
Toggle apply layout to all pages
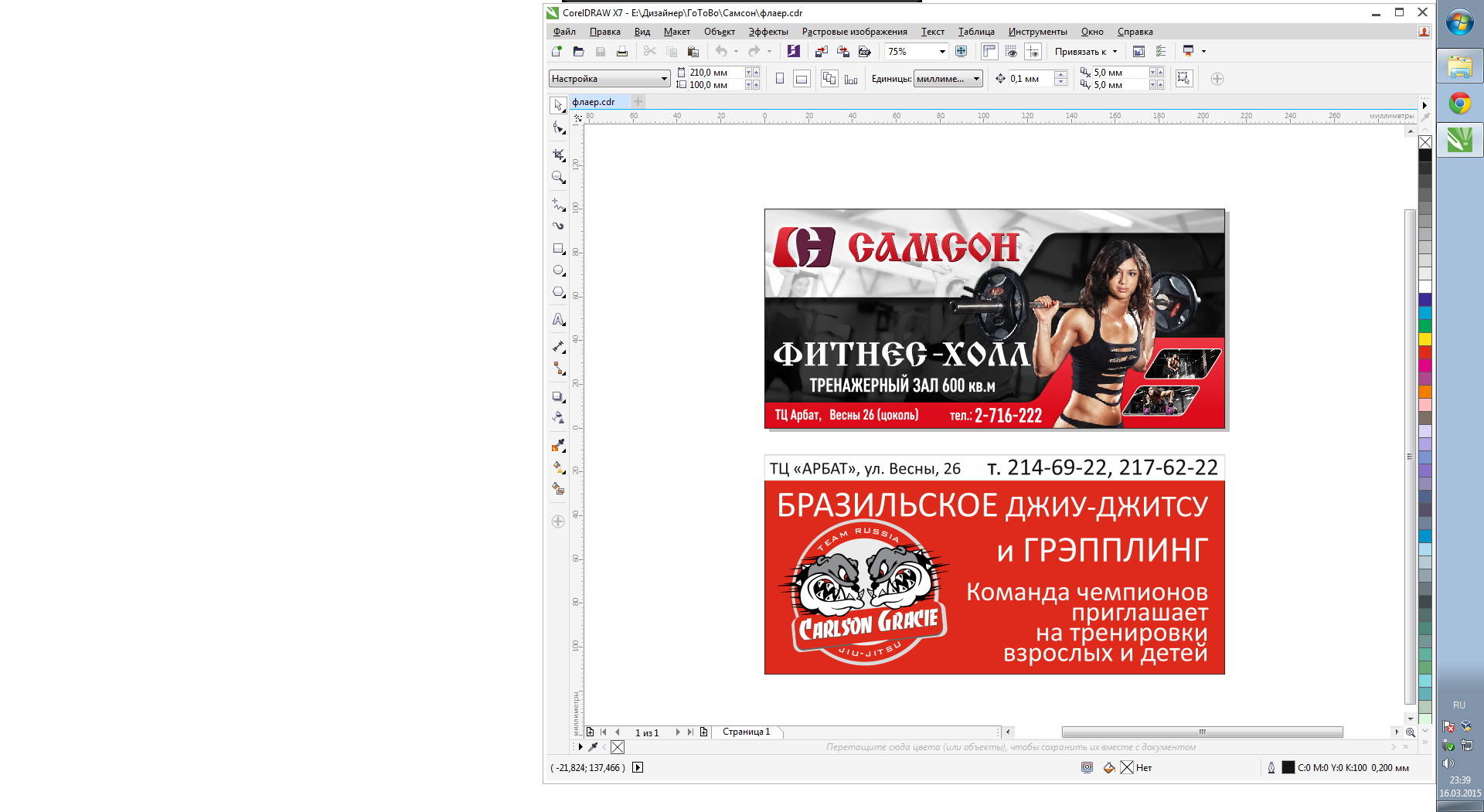point(829,79)
